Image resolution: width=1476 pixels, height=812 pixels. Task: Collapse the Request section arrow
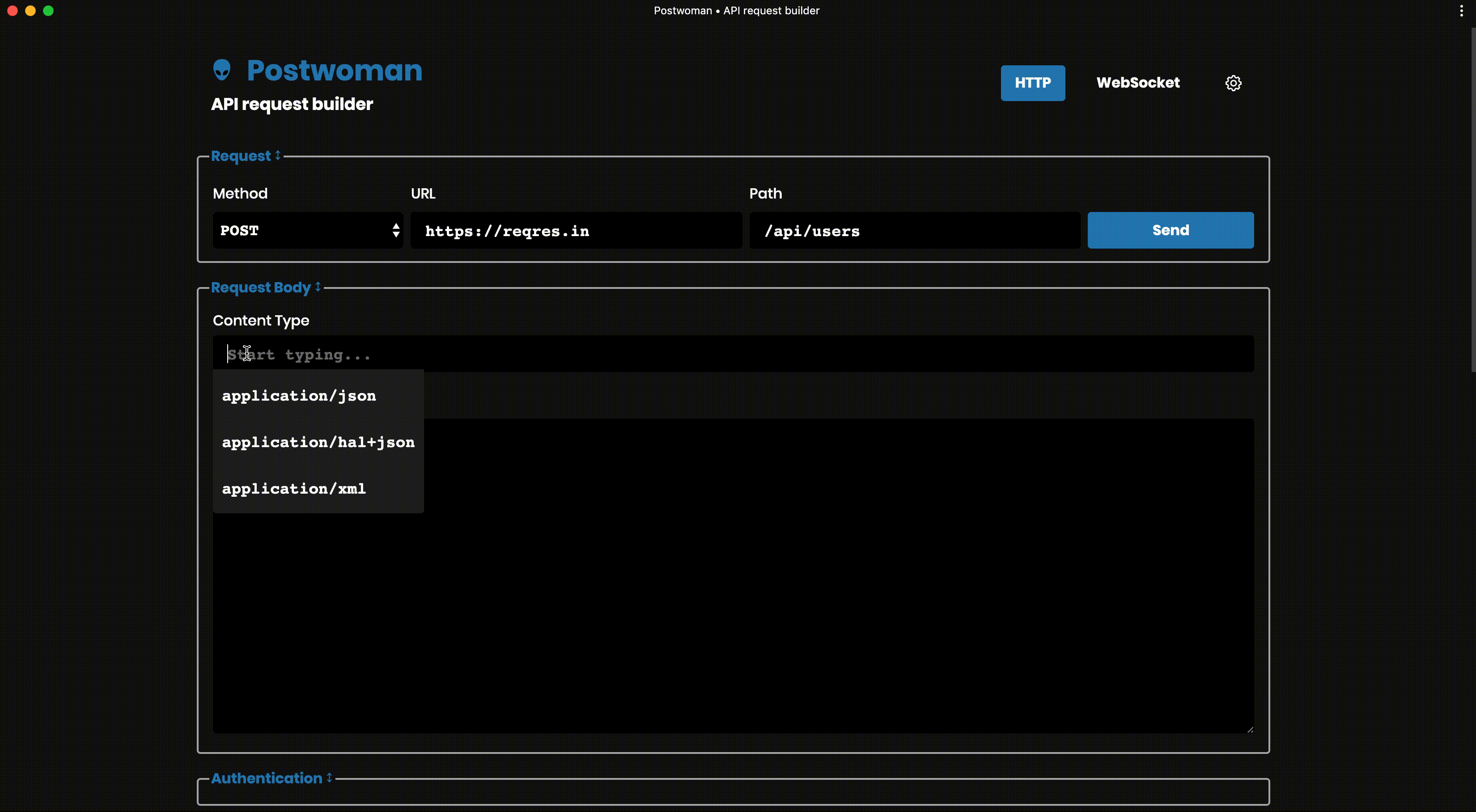coord(278,155)
